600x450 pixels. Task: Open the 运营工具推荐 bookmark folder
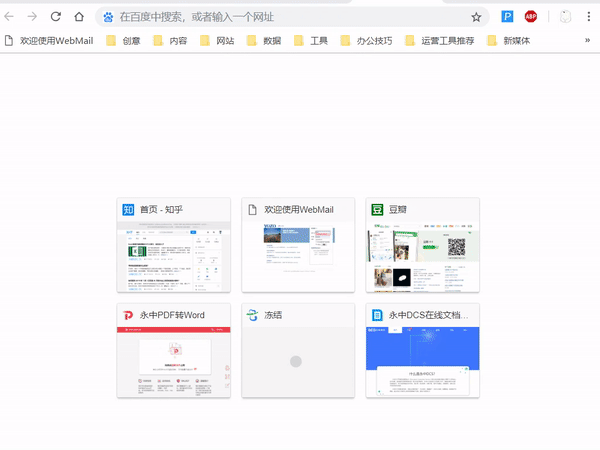pyautogui.click(x=440, y=41)
